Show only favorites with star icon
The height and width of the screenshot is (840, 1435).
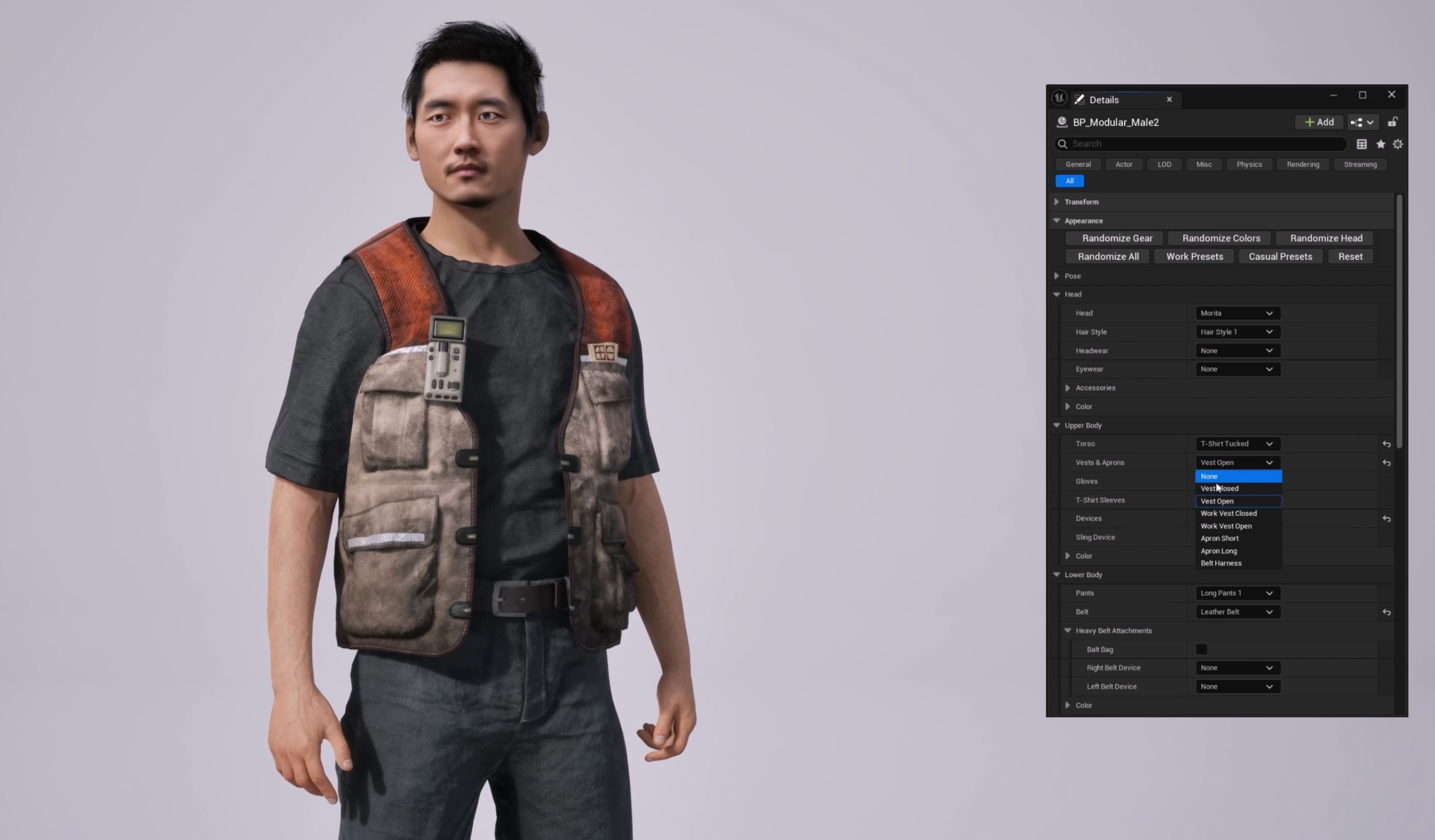pos(1380,144)
